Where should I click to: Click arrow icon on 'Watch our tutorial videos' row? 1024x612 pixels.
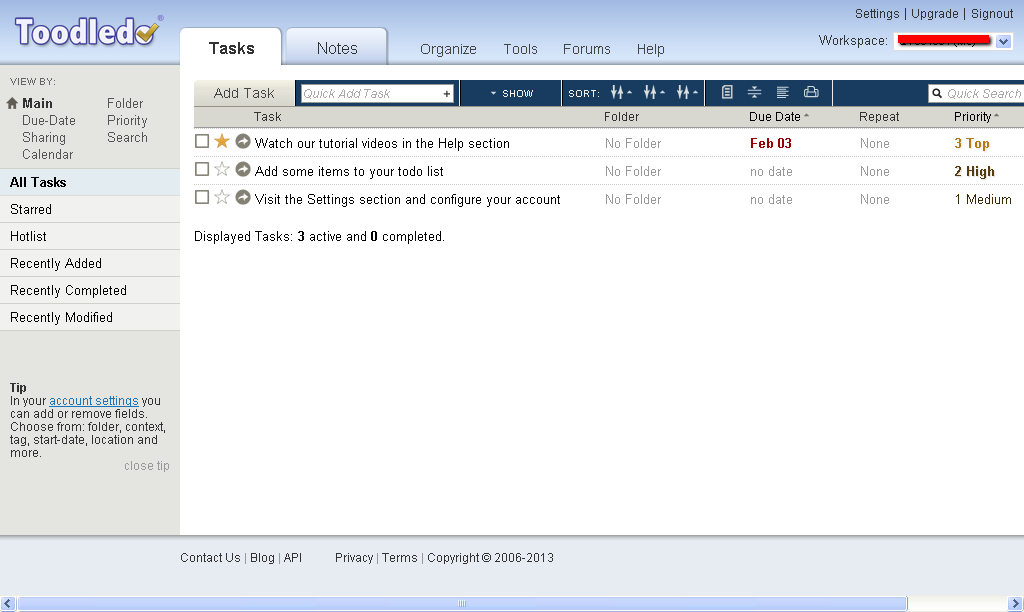point(243,141)
